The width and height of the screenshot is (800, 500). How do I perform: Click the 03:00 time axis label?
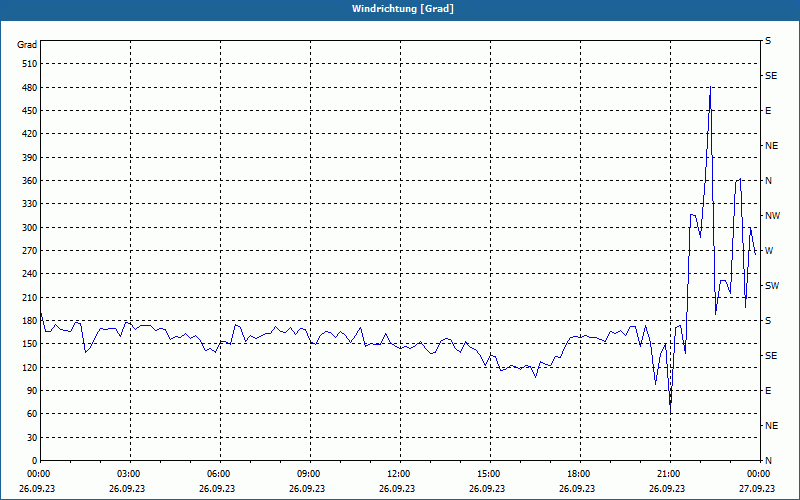(129, 474)
